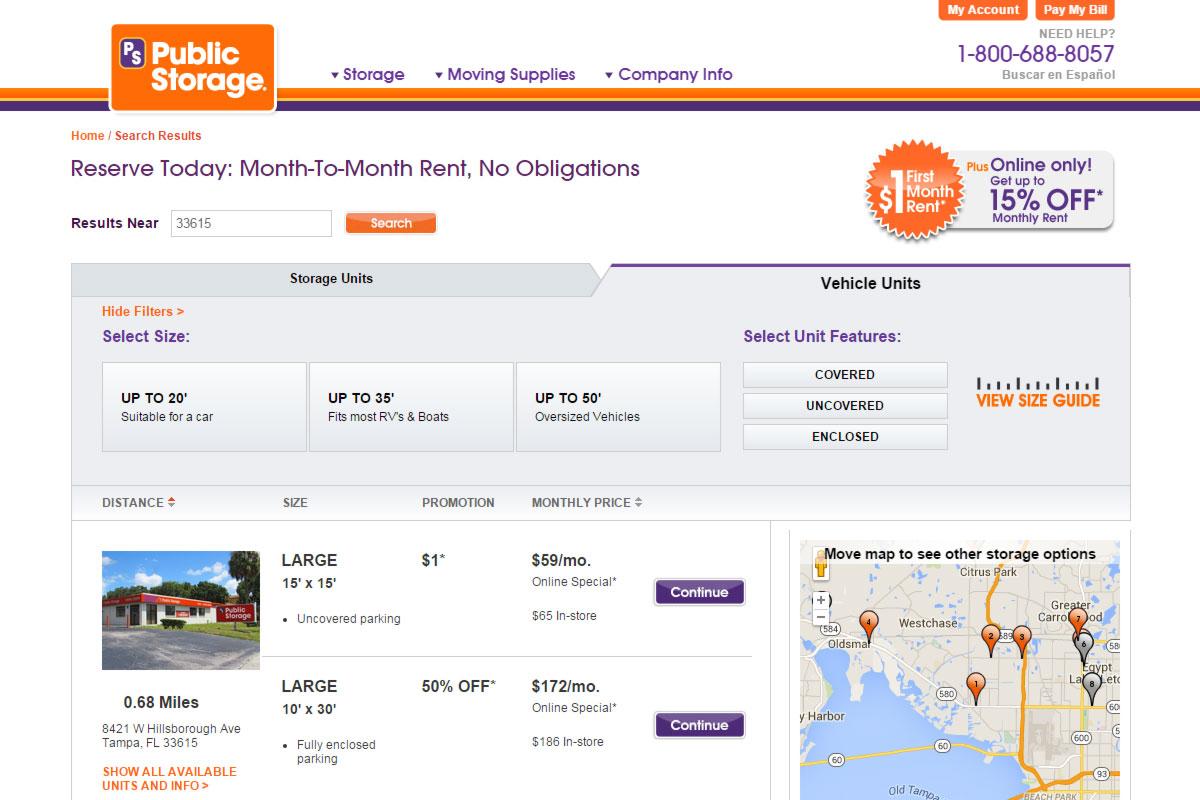Select map pin number 1
Screen dimensions: 1200x800
[976, 685]
